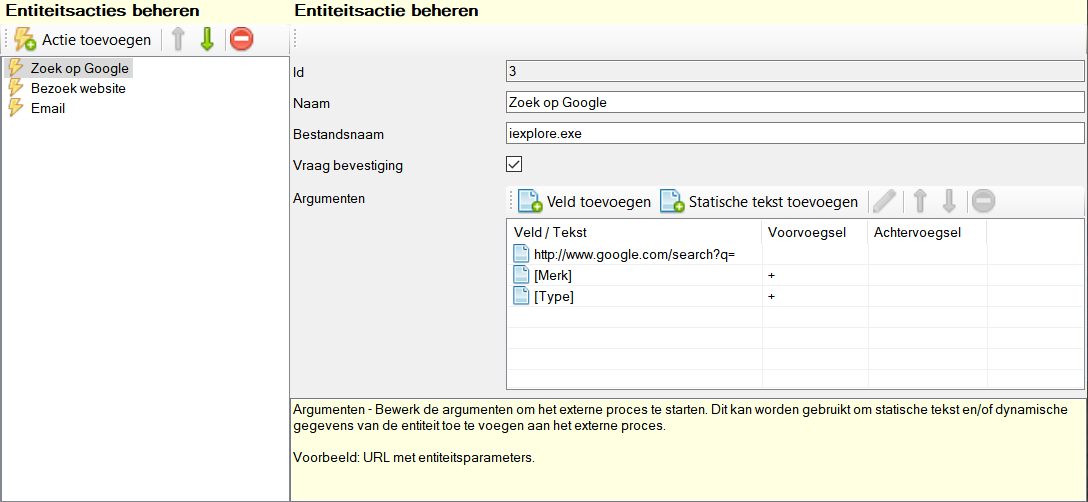Click the 'Naam' text field
The height and width of the screenshot is (502, 1088).
pyautogui.click(x=795, y=102)
